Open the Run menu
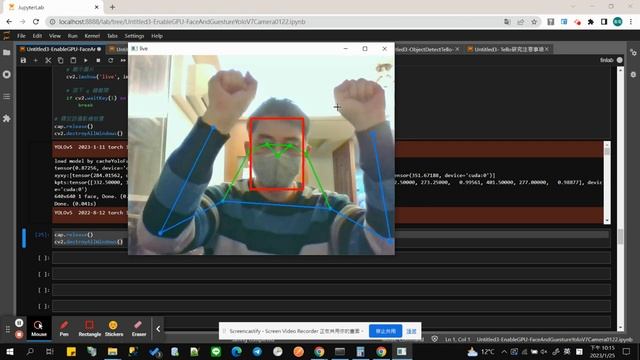 (x=73, y=36)
